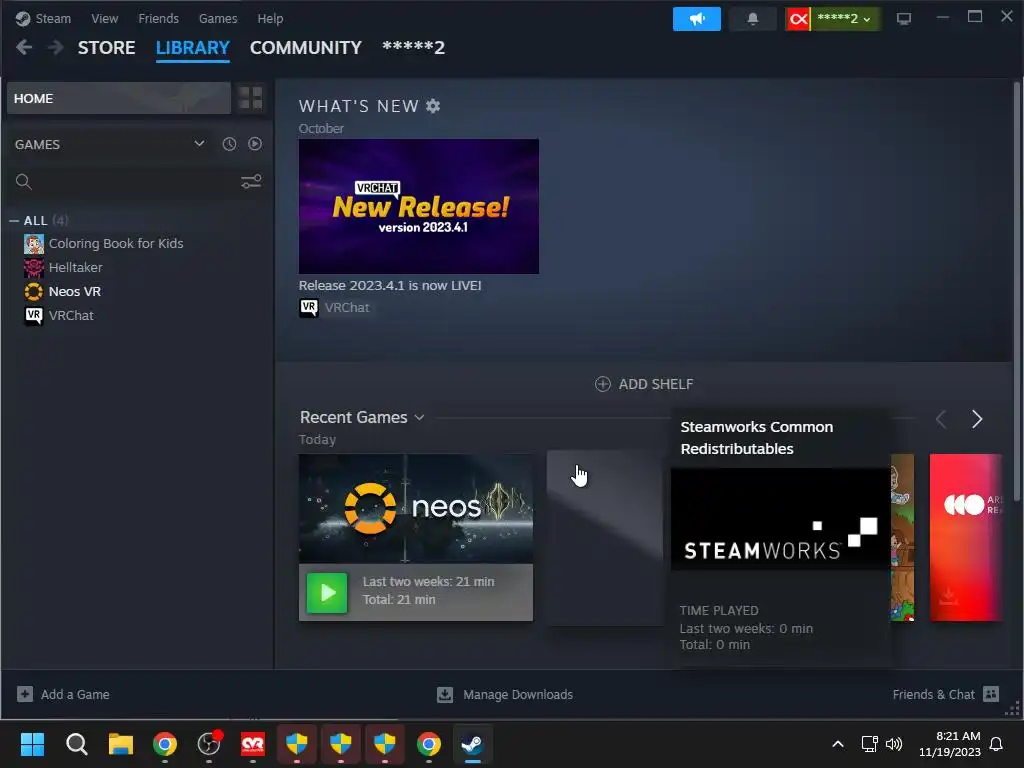Click the Coloring Book for Kids icon
1024x768 pixels.
point(34,244)
